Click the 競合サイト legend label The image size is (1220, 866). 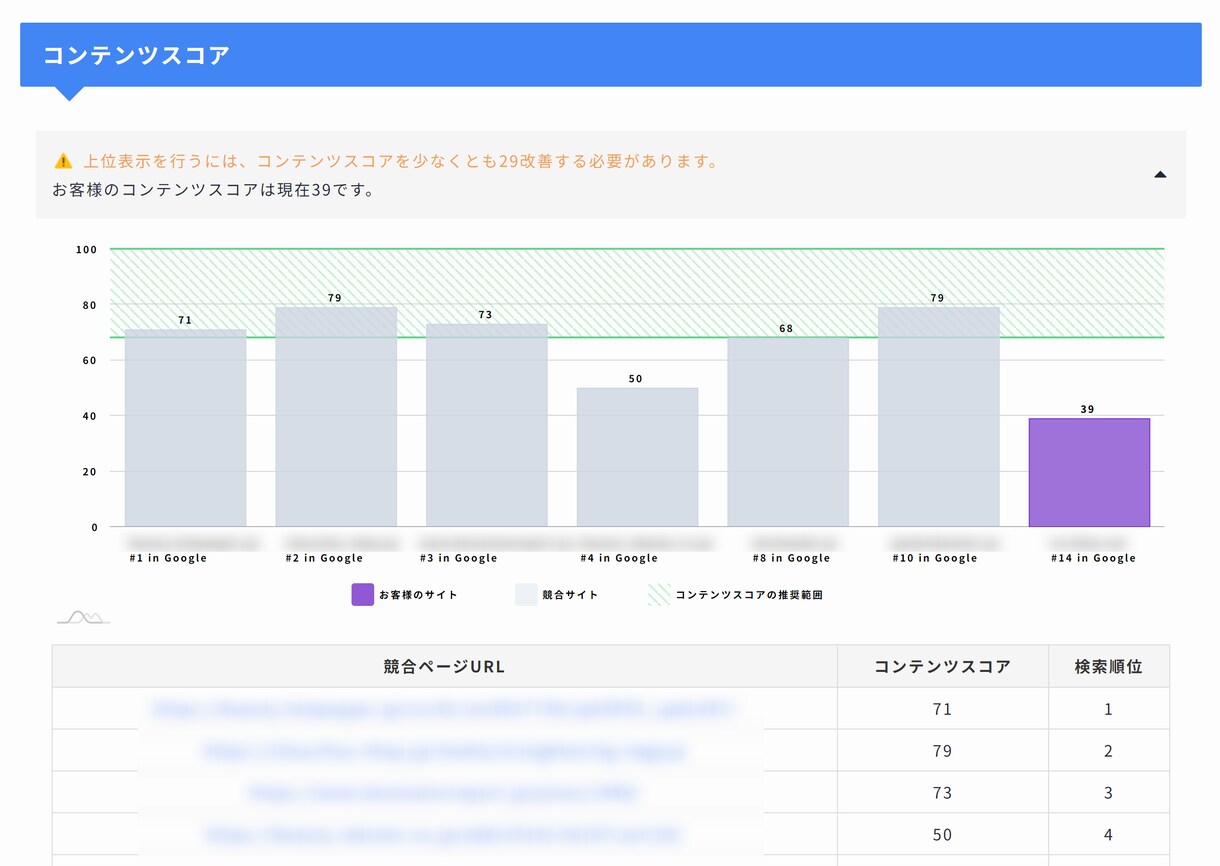[570, 595]
